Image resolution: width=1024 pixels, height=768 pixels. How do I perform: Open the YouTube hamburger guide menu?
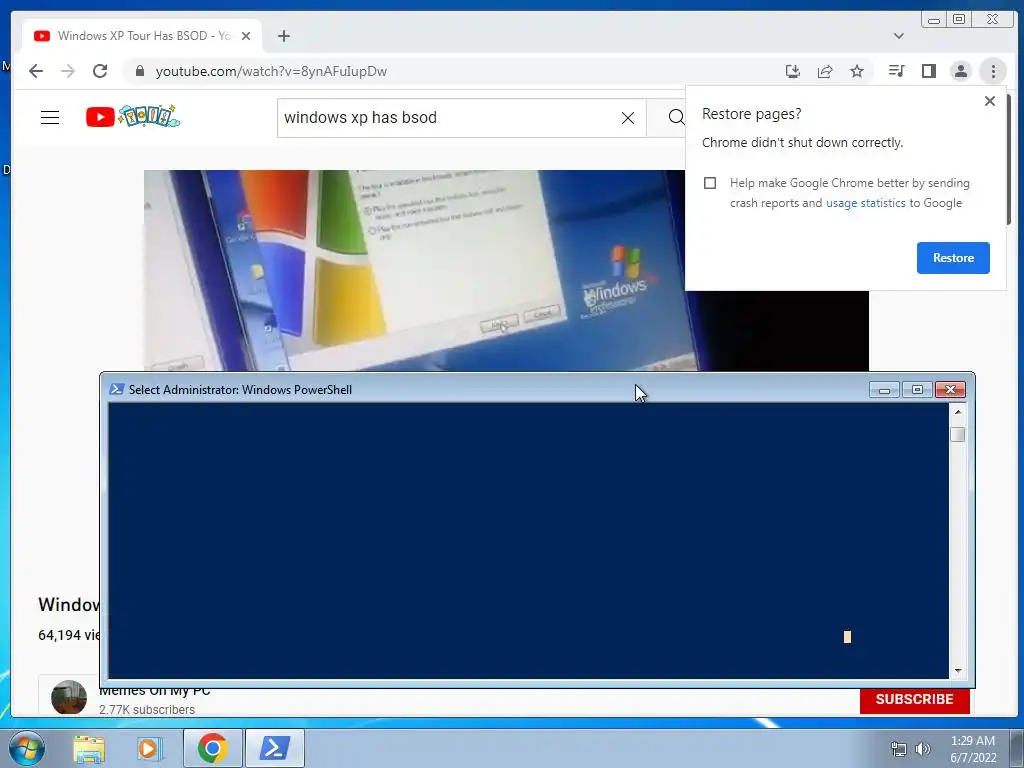click(x=50, y=118)
